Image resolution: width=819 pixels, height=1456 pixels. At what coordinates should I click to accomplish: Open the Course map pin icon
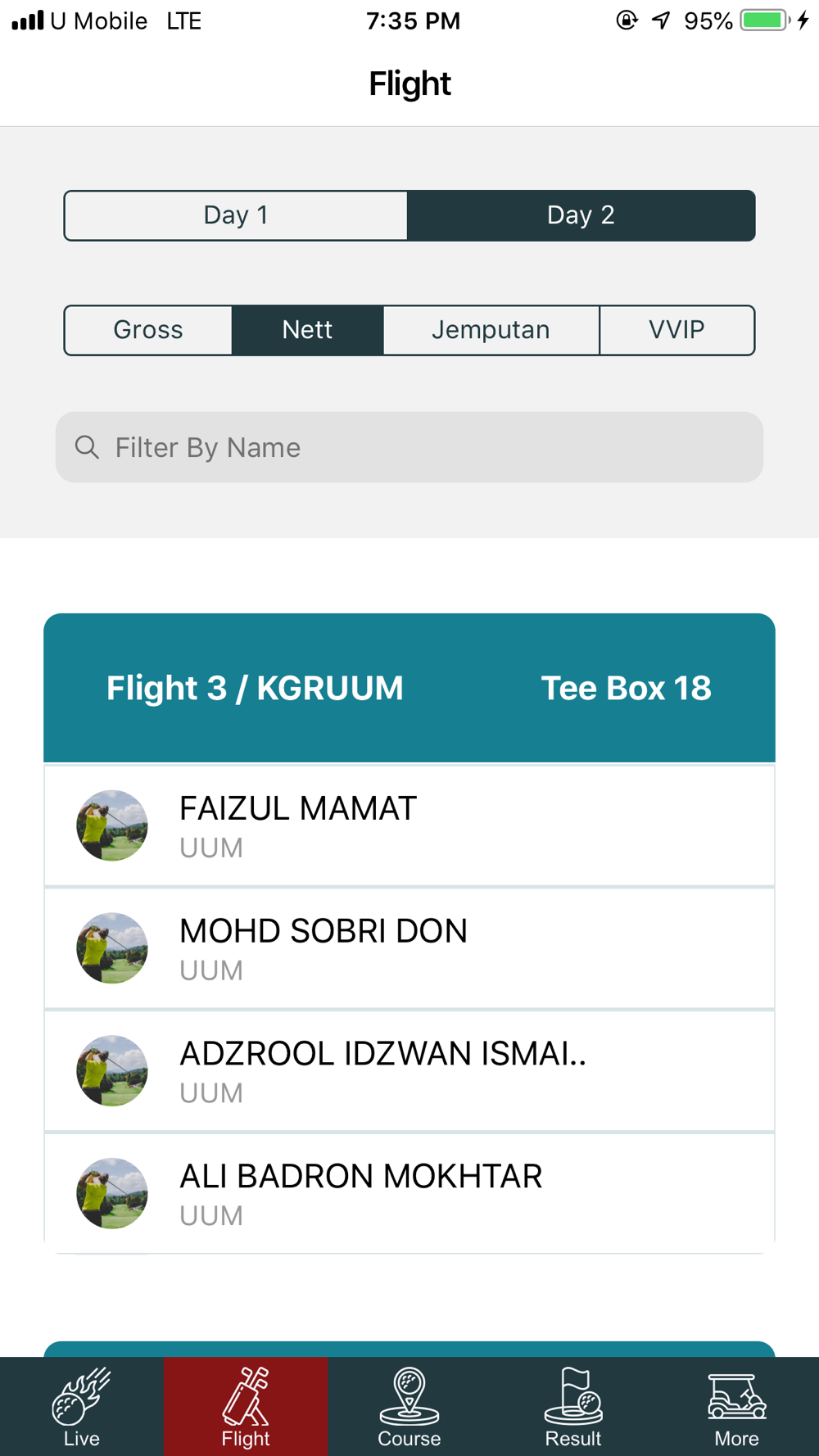(x=409, y=1396)
